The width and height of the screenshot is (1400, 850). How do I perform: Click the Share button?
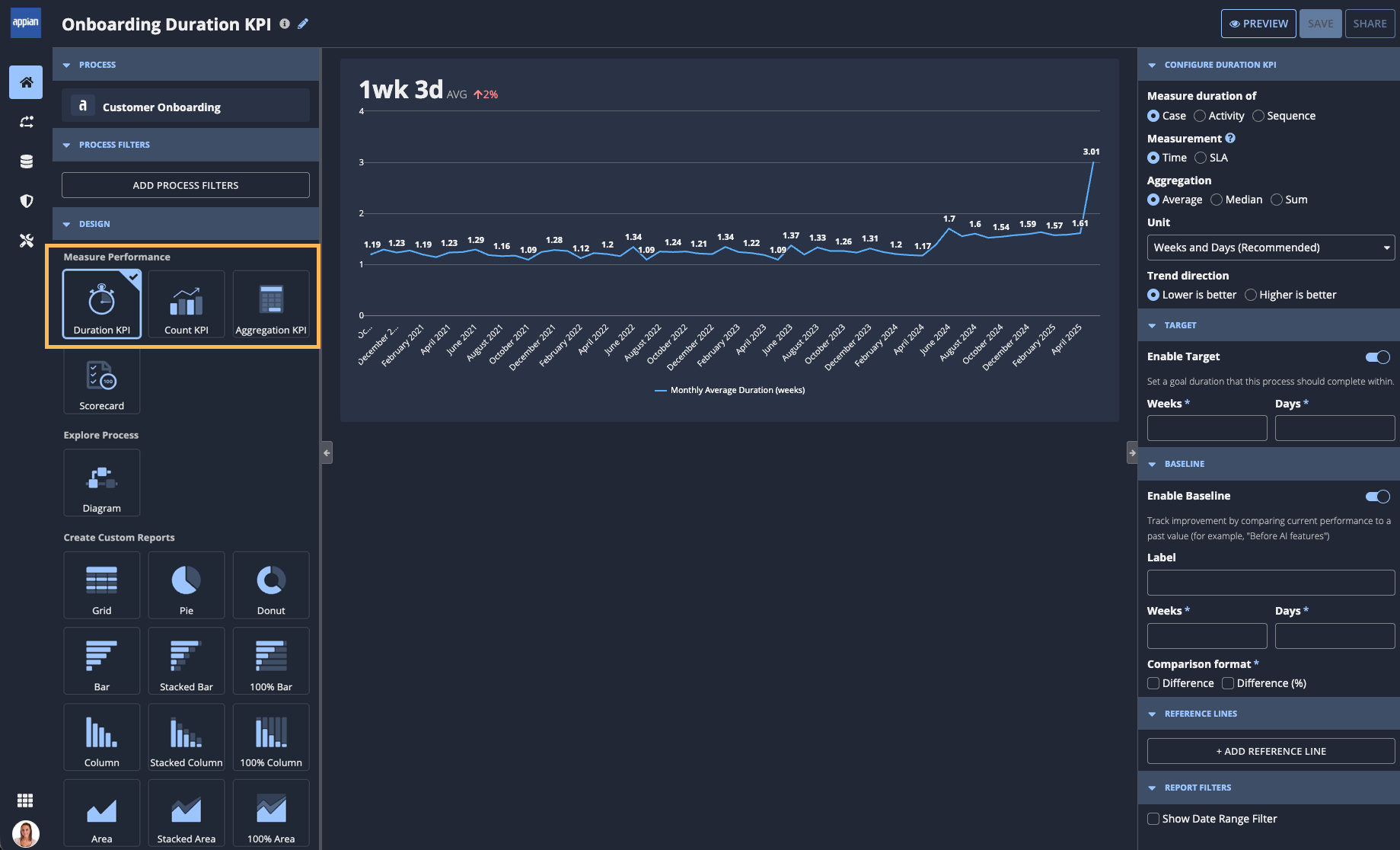click(x=1370, y=24)
